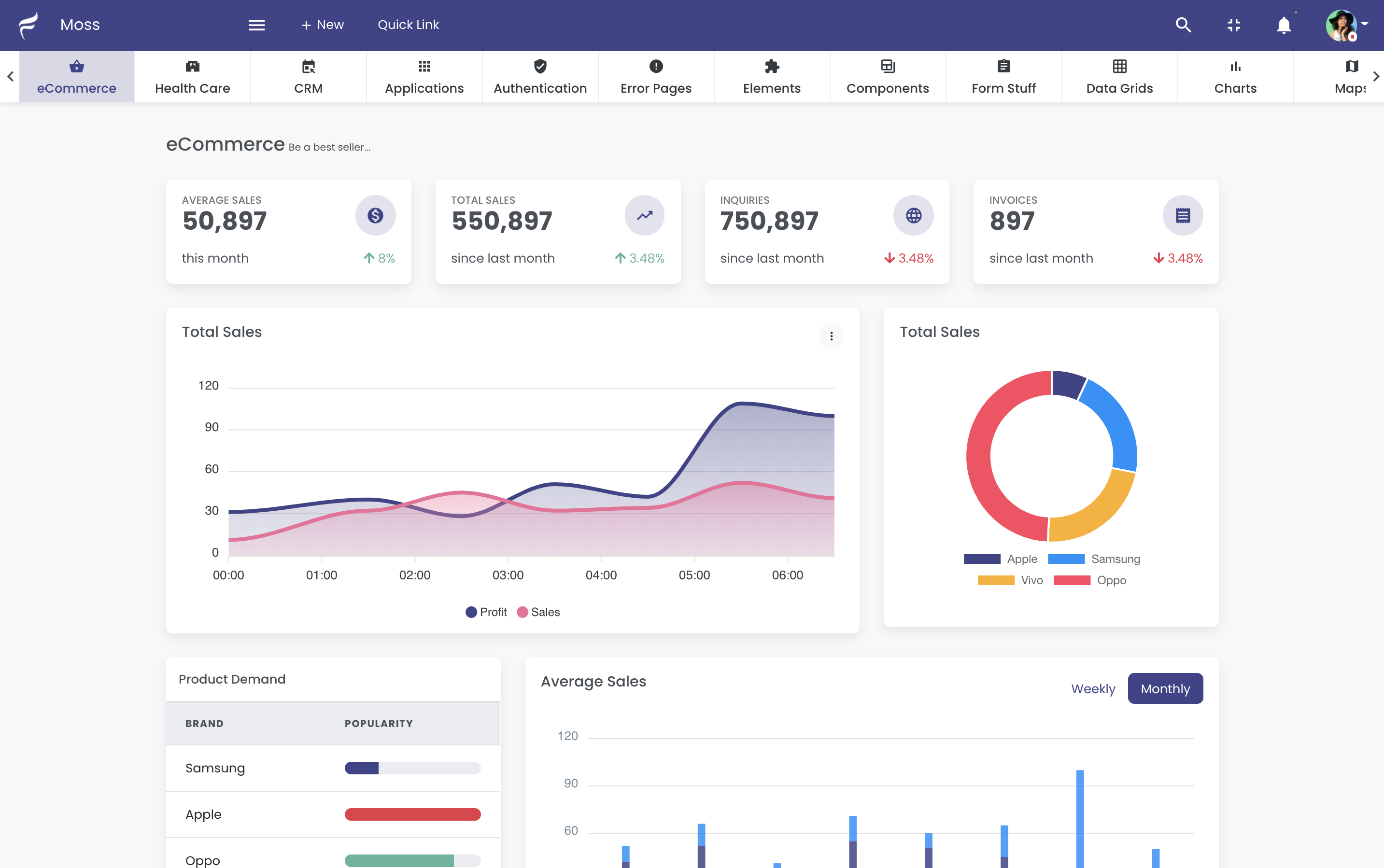Open the search icon in header
The width and height of the screenshot is (1384, 868).
1183,25
